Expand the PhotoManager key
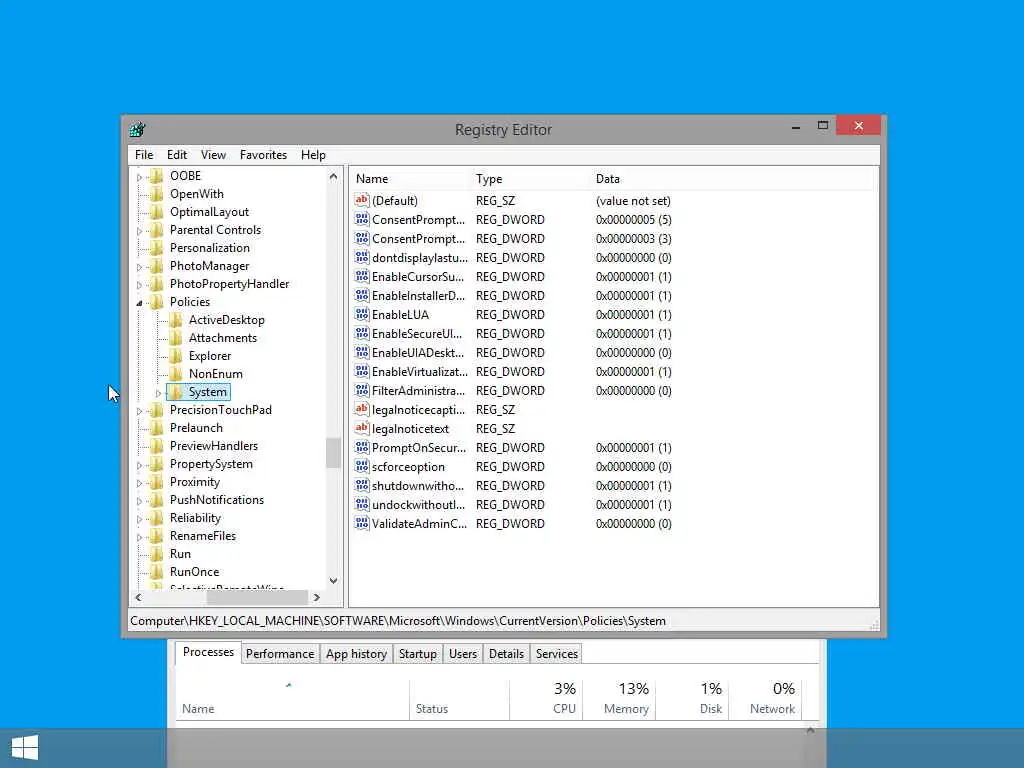The height and width of the screenshot is (768, 1024). [139, 267]
